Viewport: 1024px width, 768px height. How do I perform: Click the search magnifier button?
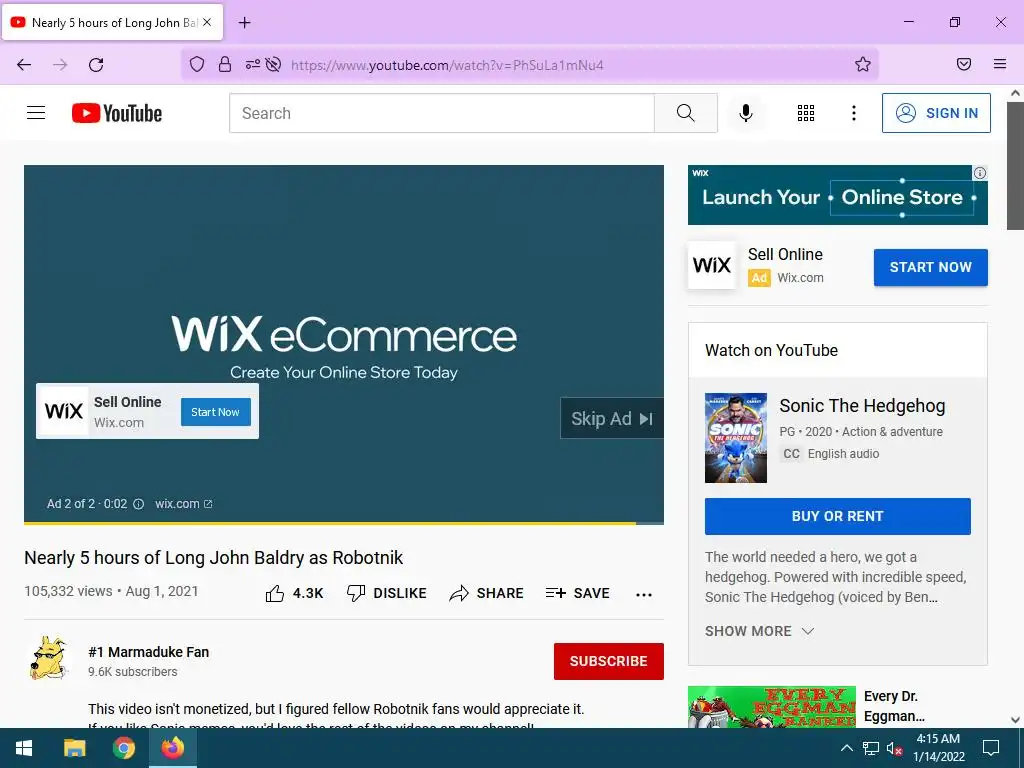(686, 113)
